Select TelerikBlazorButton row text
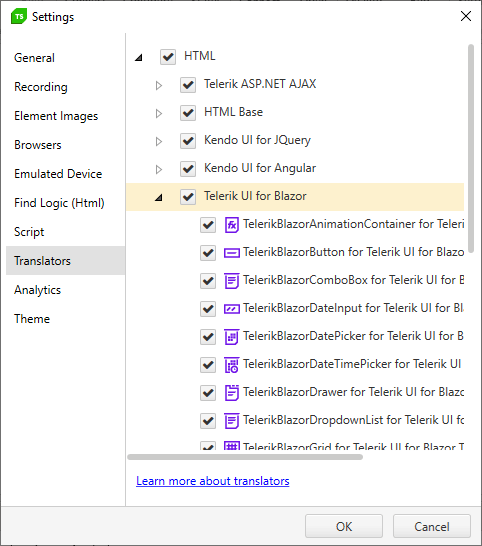The image size is (482, 546). tap(353, 252)
